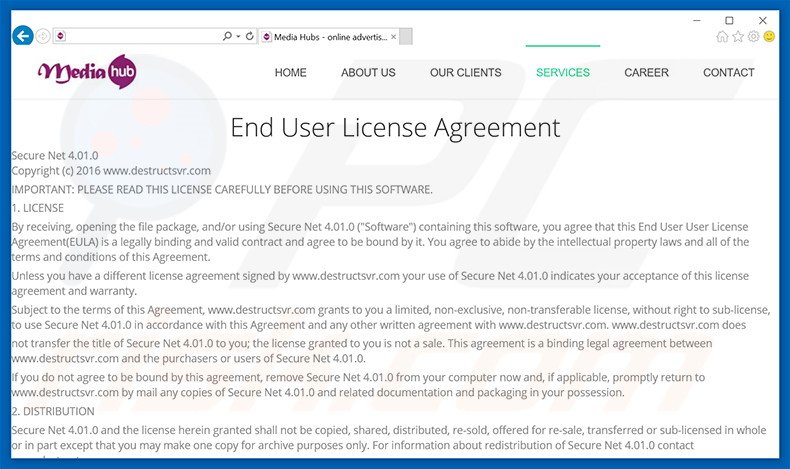Maximize the browser window
Viewport: 790px width, 469px height.
[x=729, y=20]
